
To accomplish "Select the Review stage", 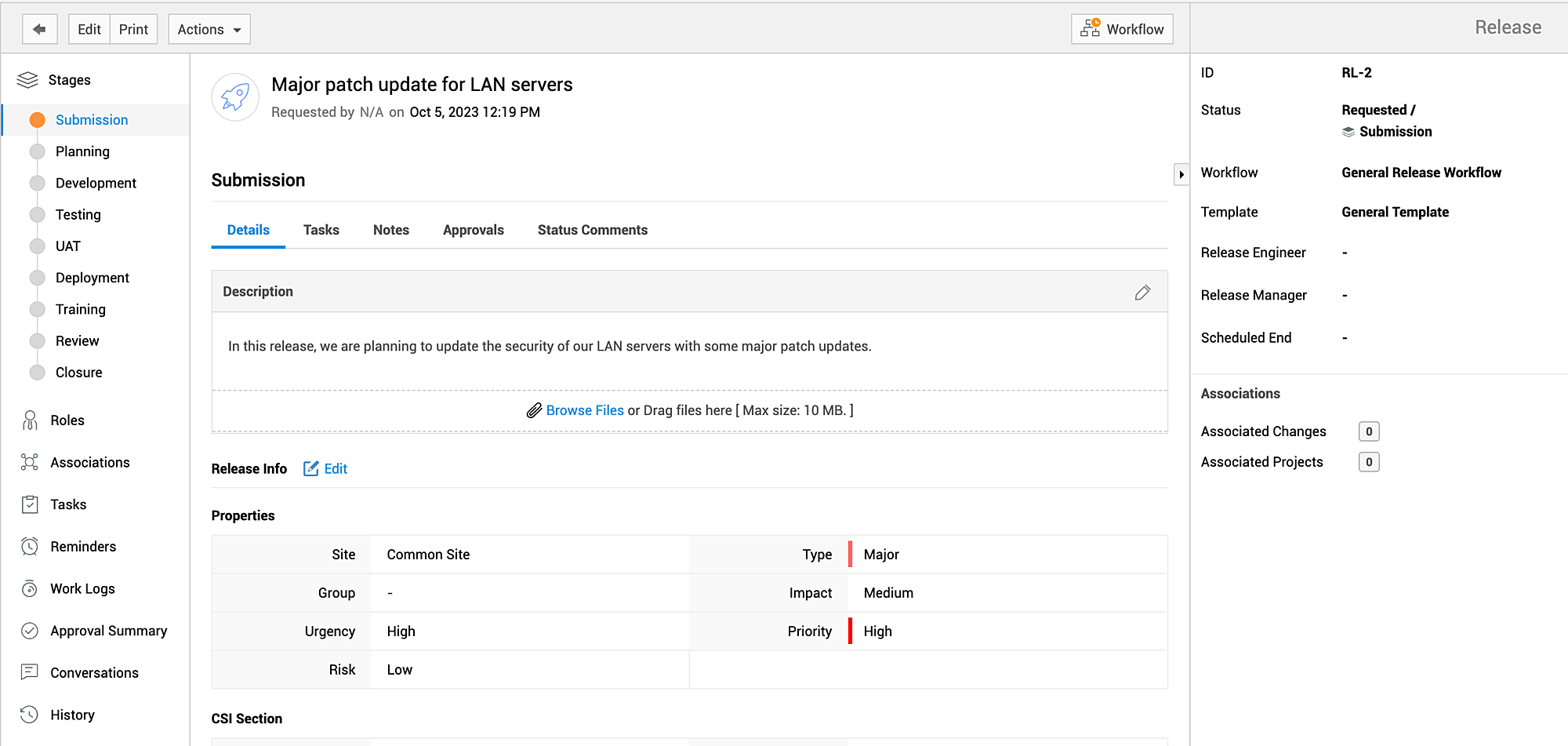I will tap(78, 341).
